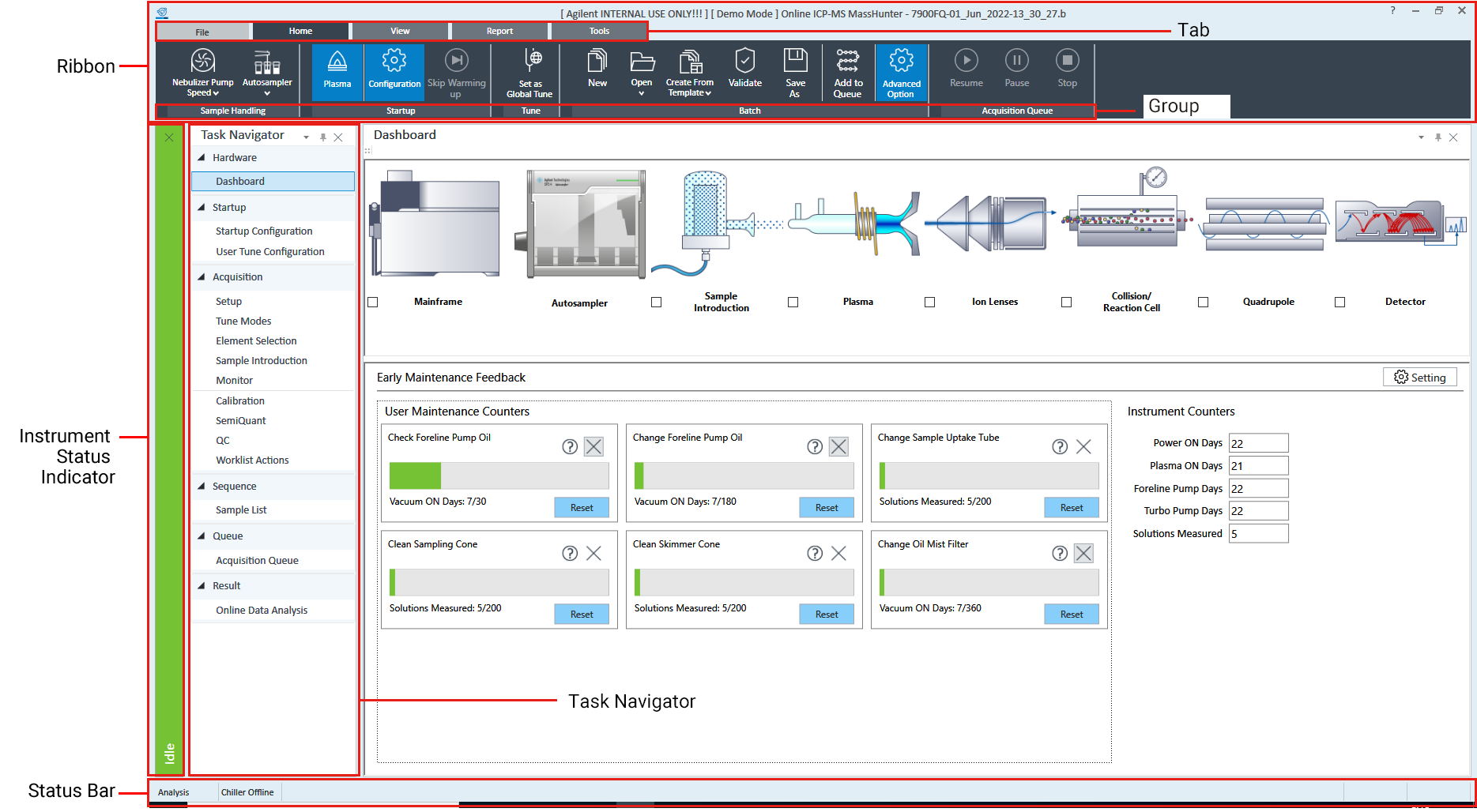Toggle the Quadrupole checkbox
Viewport: 1477px width, 812px height.
tap(1203, 302)
